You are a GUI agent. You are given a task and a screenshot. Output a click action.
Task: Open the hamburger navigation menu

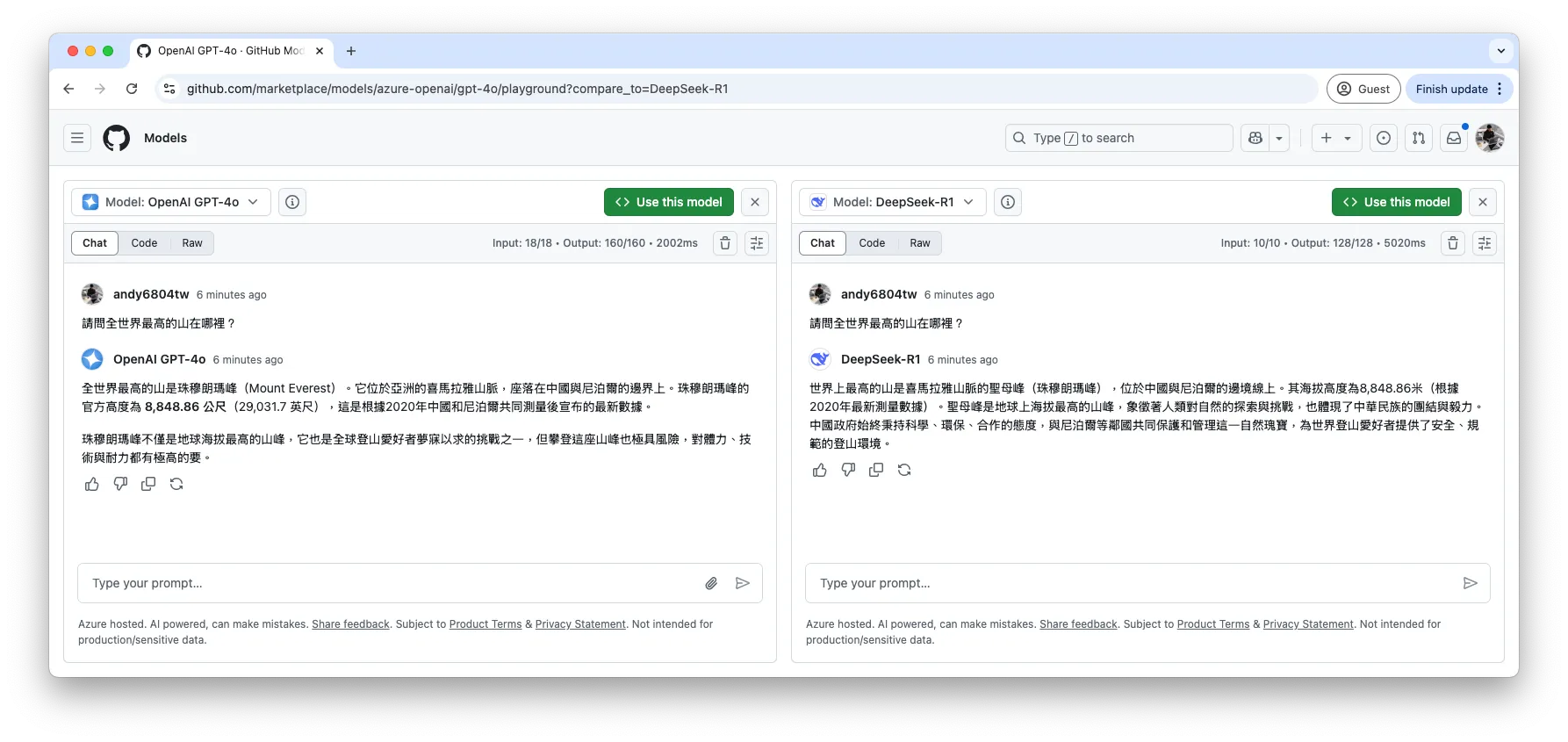click(x=77, y=138)
